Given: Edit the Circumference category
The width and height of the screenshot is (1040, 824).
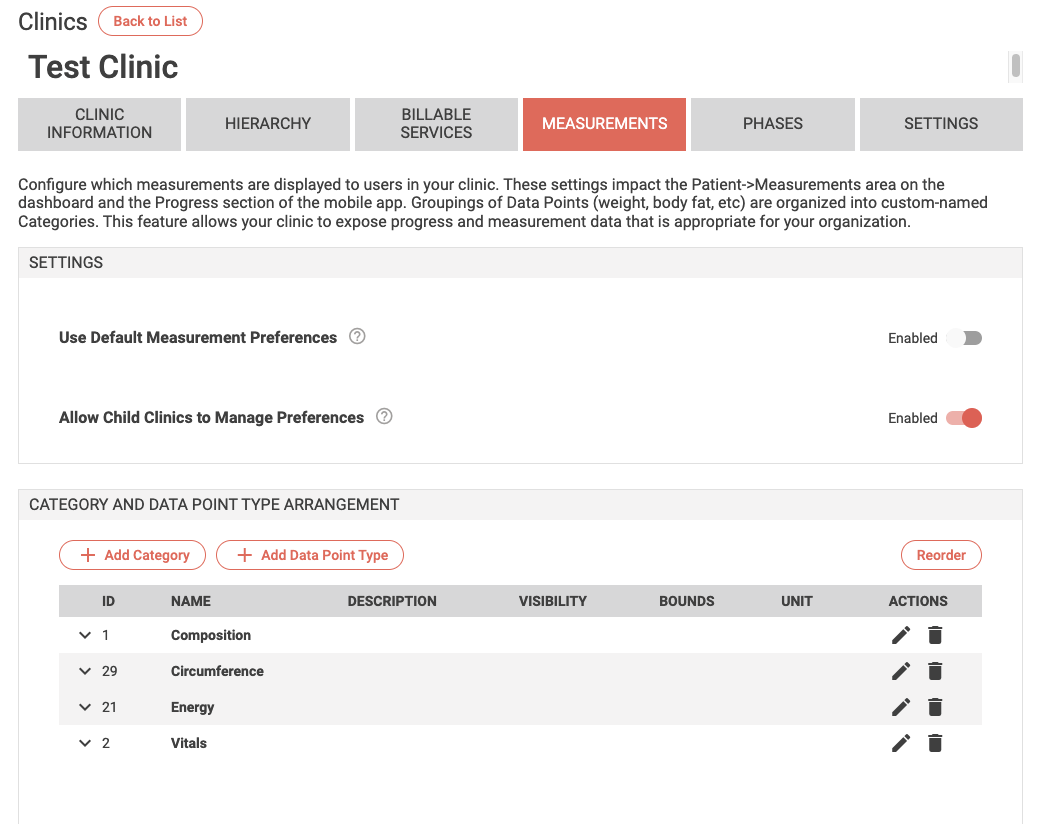Looking at the screenshot, I should [901, 671].
